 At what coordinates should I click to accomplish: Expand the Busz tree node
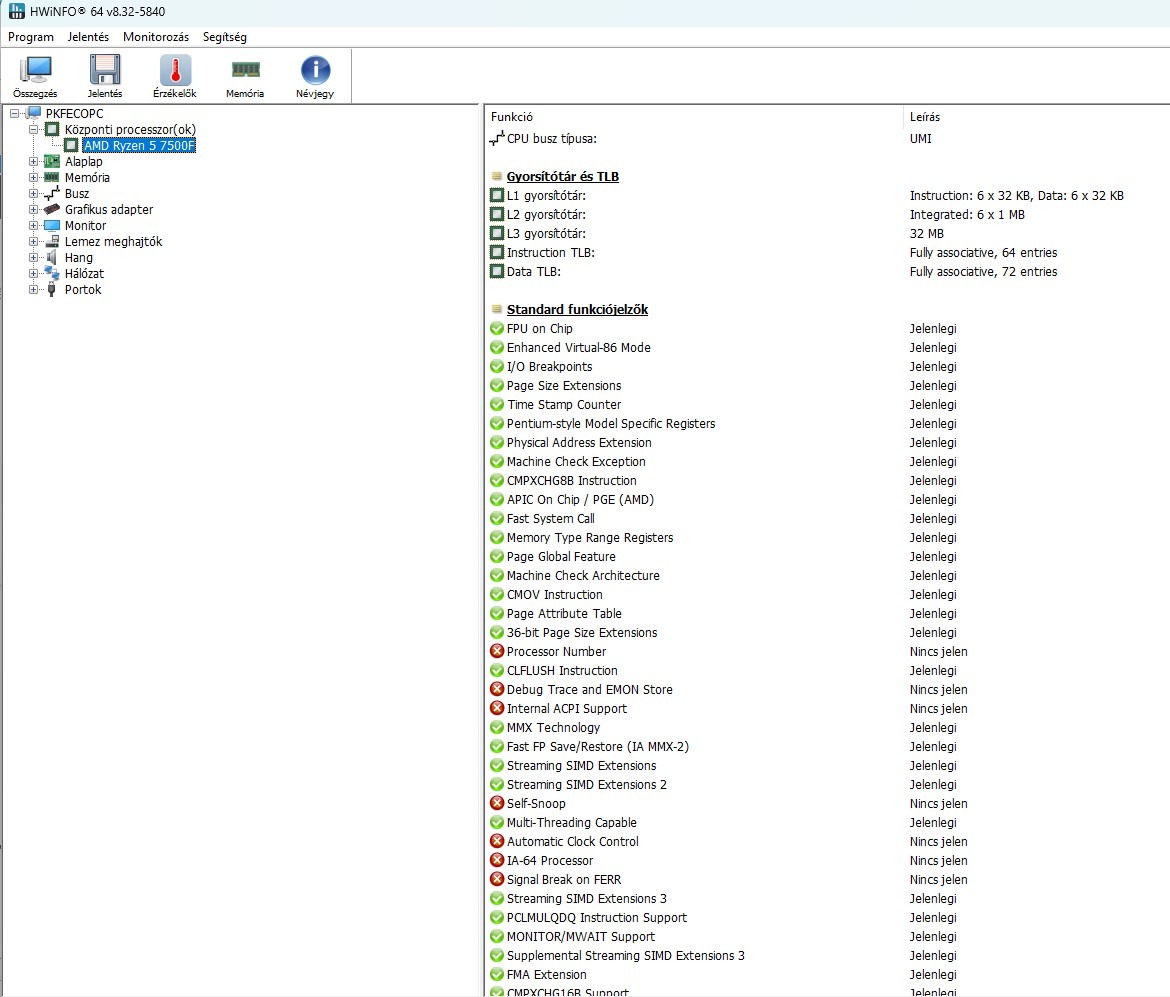[33, 194]
